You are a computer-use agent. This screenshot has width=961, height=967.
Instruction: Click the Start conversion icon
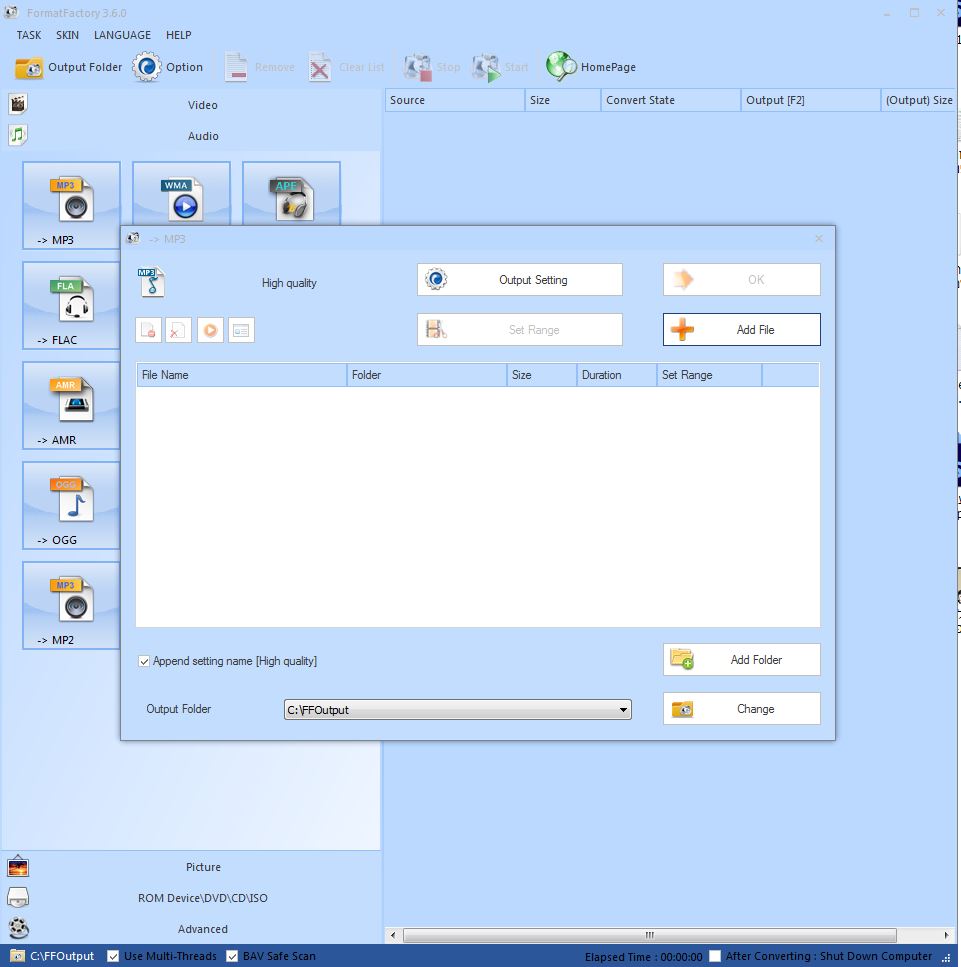tap(487, 67)
